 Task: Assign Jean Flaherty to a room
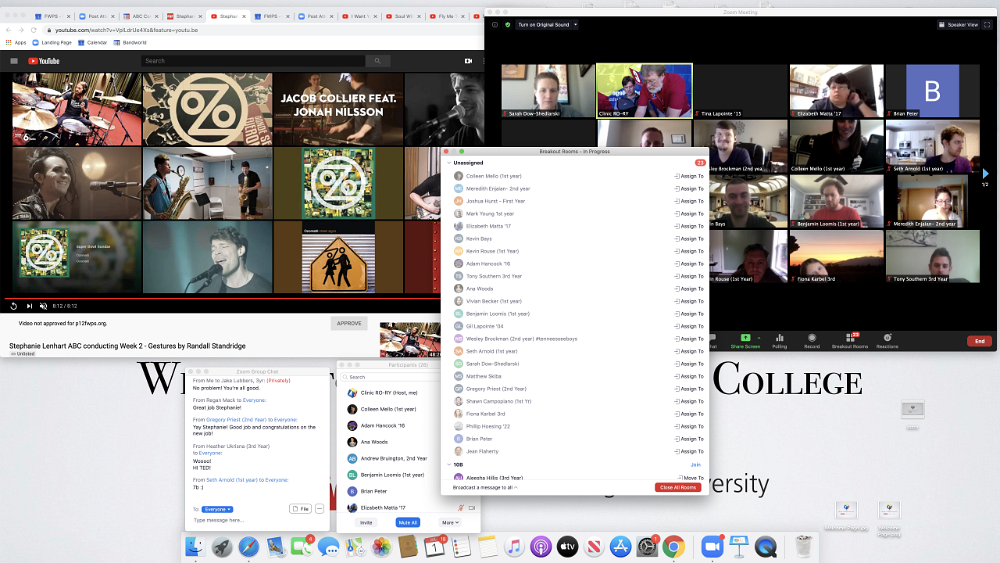[x=689, y=451]
